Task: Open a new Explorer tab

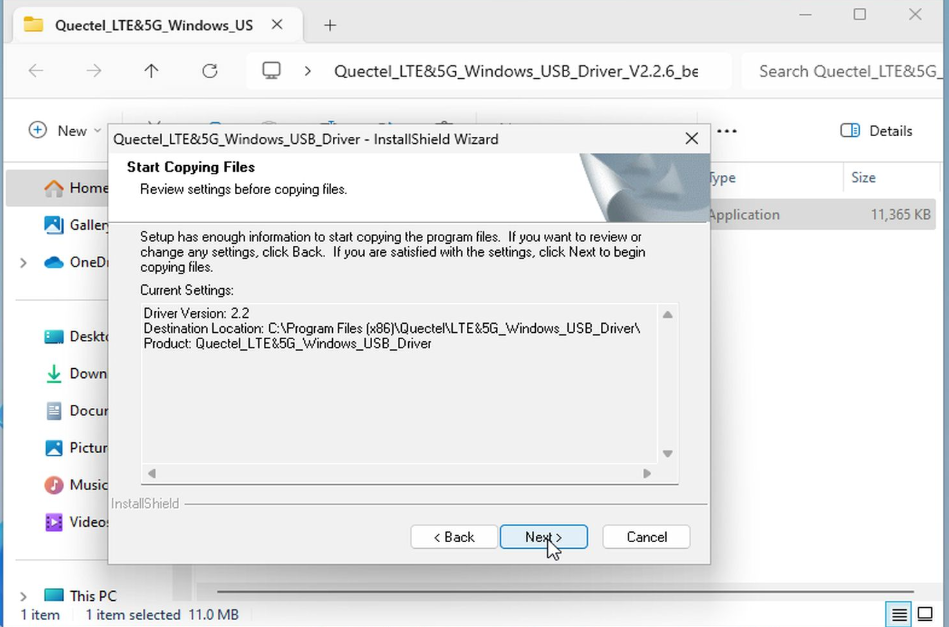Action: tap(330, 25)
